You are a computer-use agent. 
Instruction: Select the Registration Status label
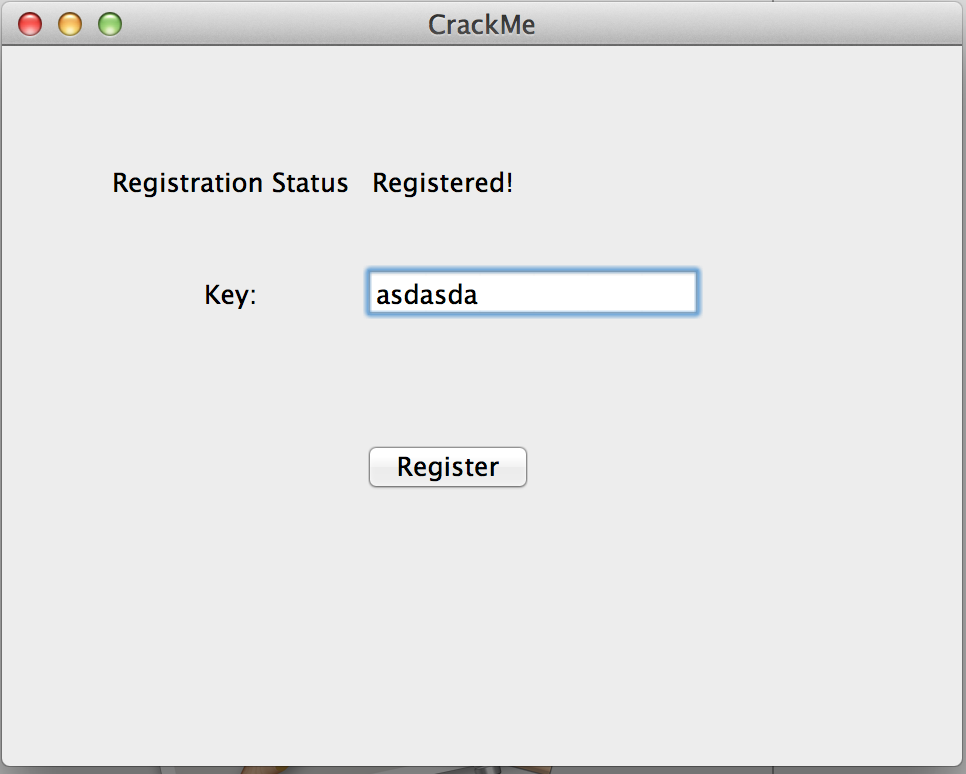(x=230, y=183)
